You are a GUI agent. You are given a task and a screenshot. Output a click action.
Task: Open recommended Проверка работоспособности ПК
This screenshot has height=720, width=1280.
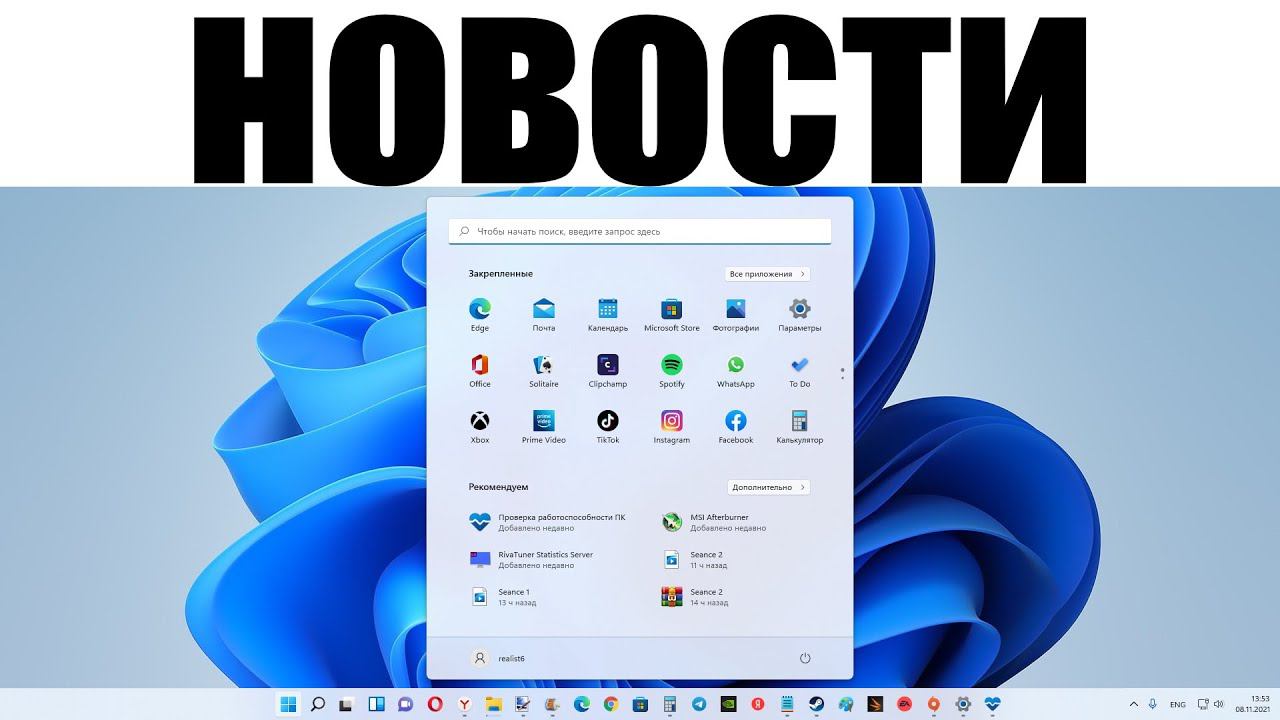pos(548,522)
